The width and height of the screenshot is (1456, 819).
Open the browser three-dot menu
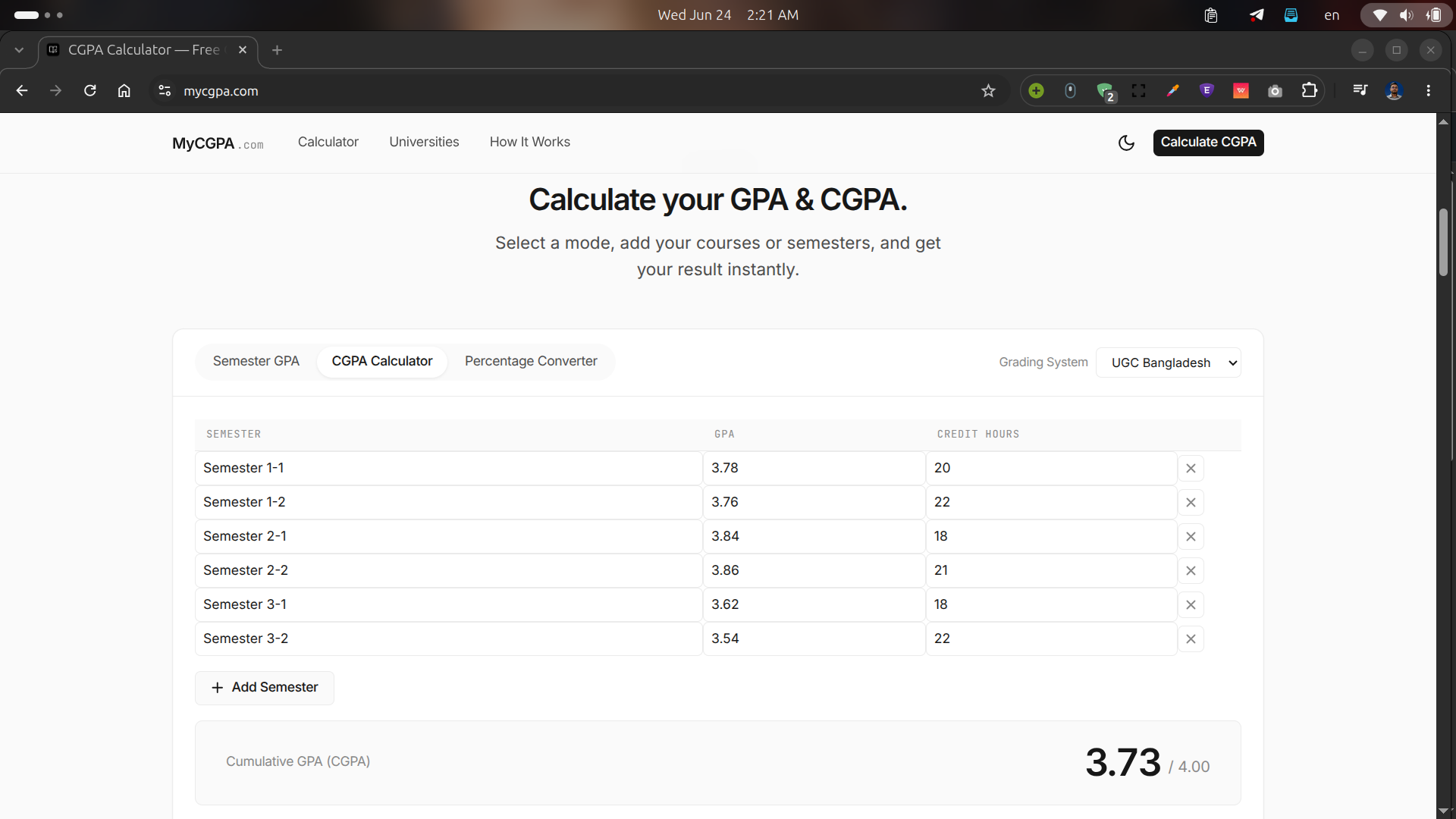(x=1429, y=91)
